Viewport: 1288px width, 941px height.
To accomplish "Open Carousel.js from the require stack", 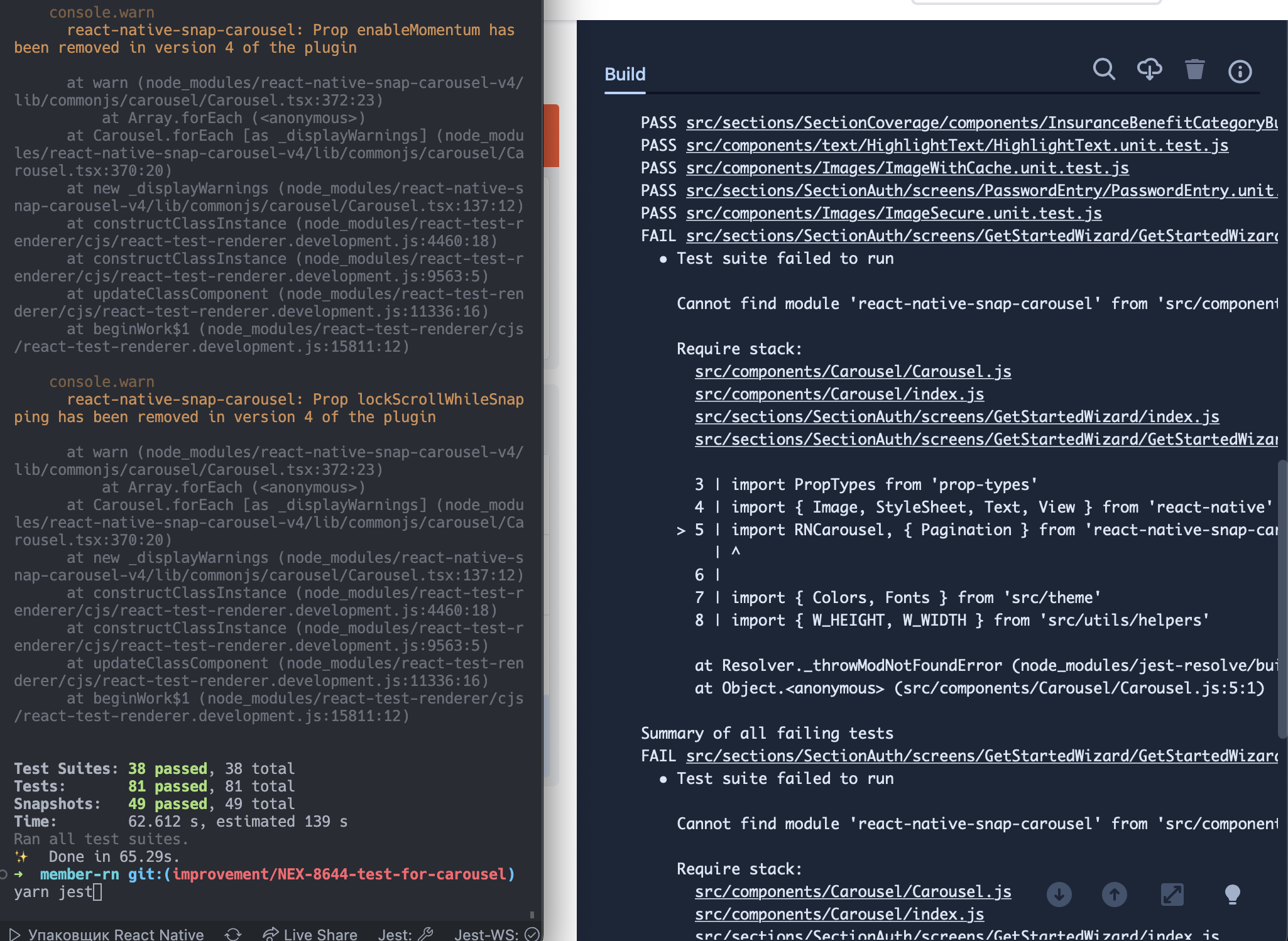I will pos(853,371).
